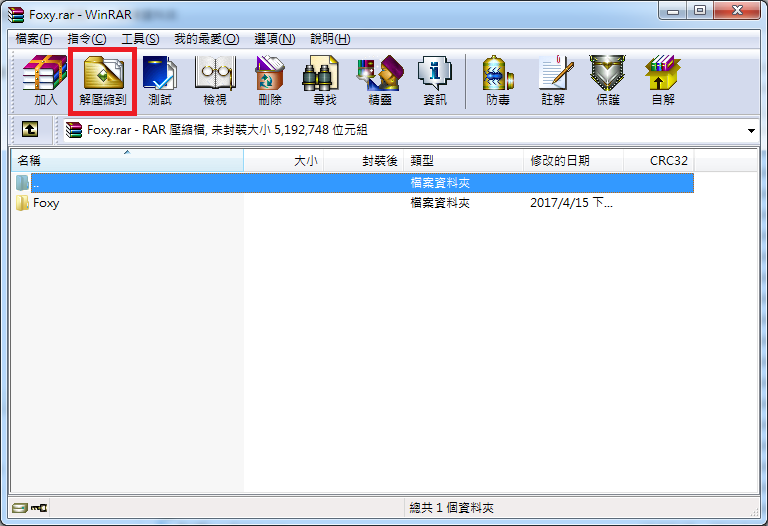
Task: Click 檔案資料夾 in the selected ".." row
Action: pyautogui.click(x=440, y=183)
